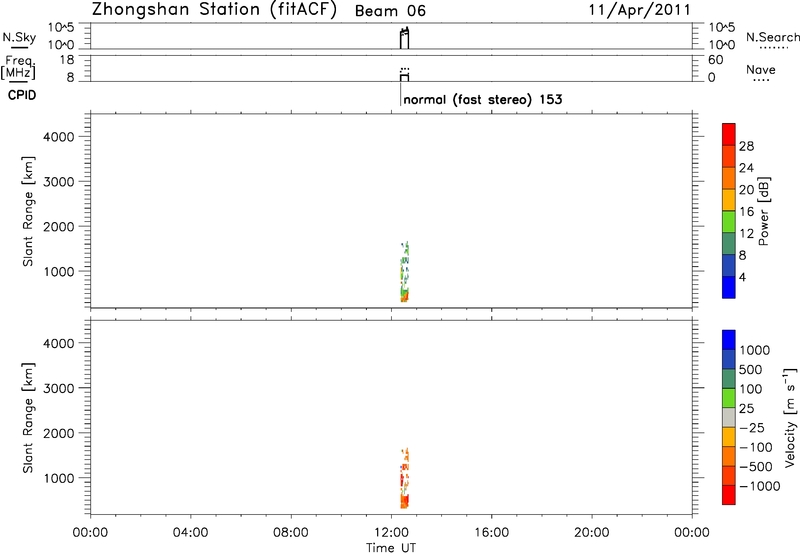Select the 'Nave' legend label
Image resolution: width=800 pixels, height=554 pixels.
tap(761, 70)
